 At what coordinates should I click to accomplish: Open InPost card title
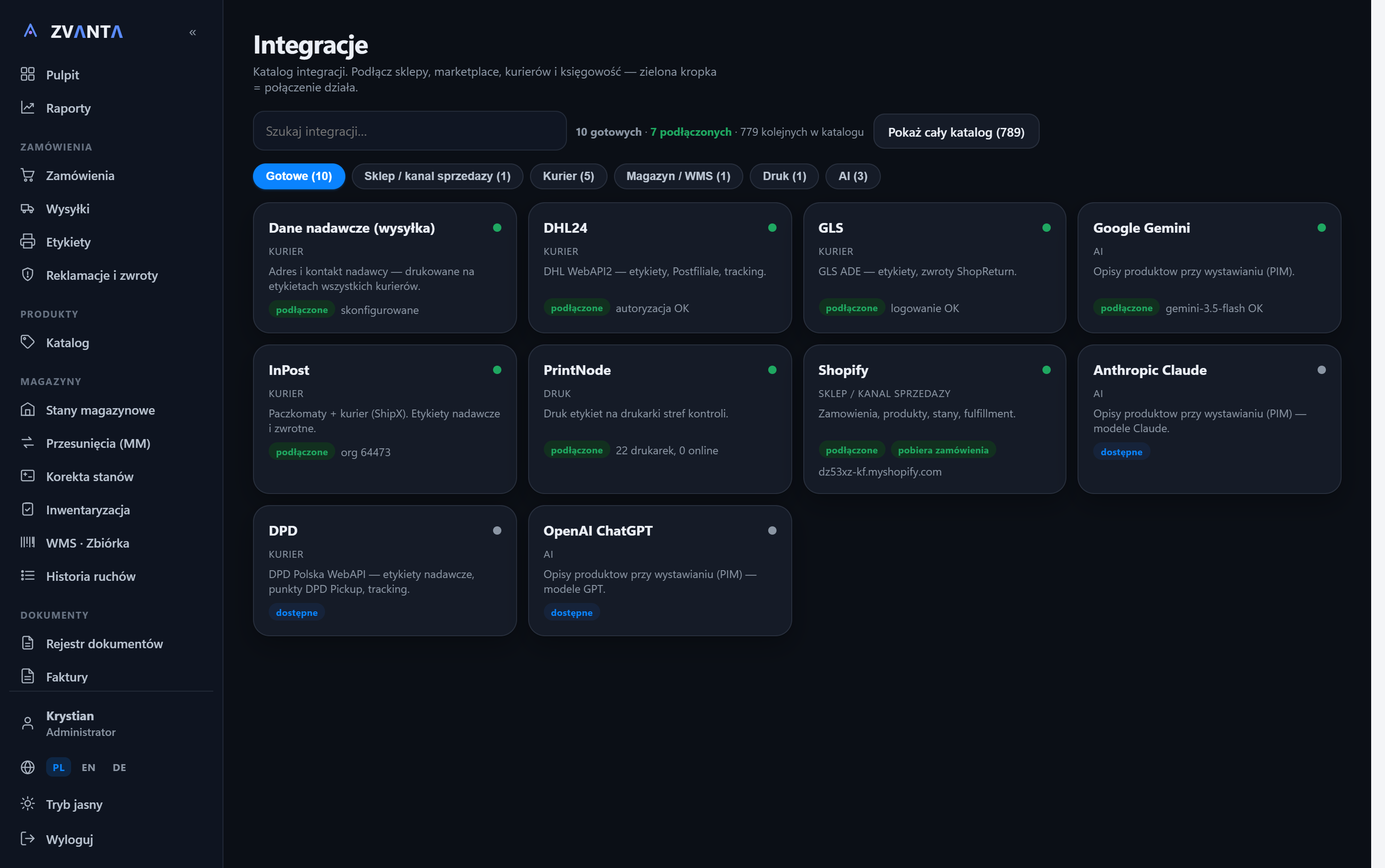click(289, 370)
